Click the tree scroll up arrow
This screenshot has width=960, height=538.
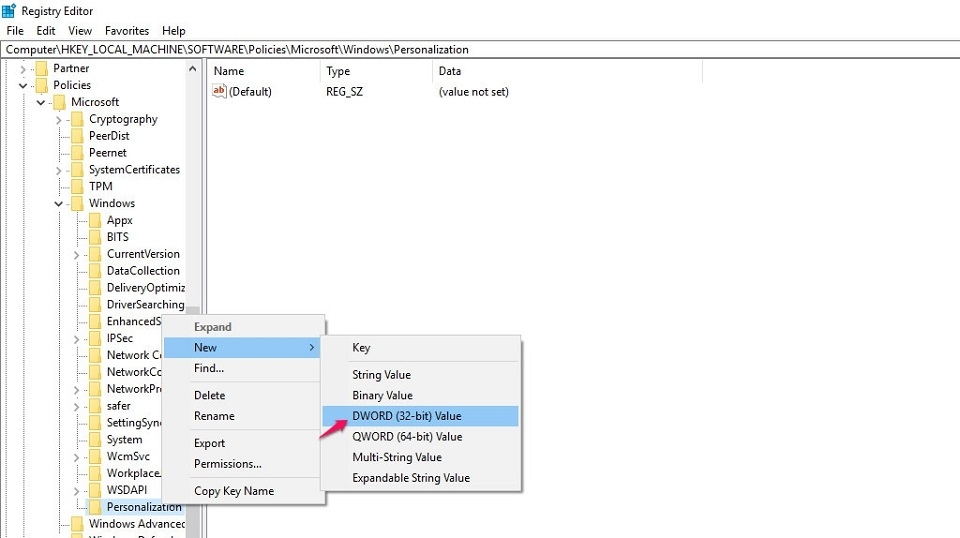coord(193,69)
